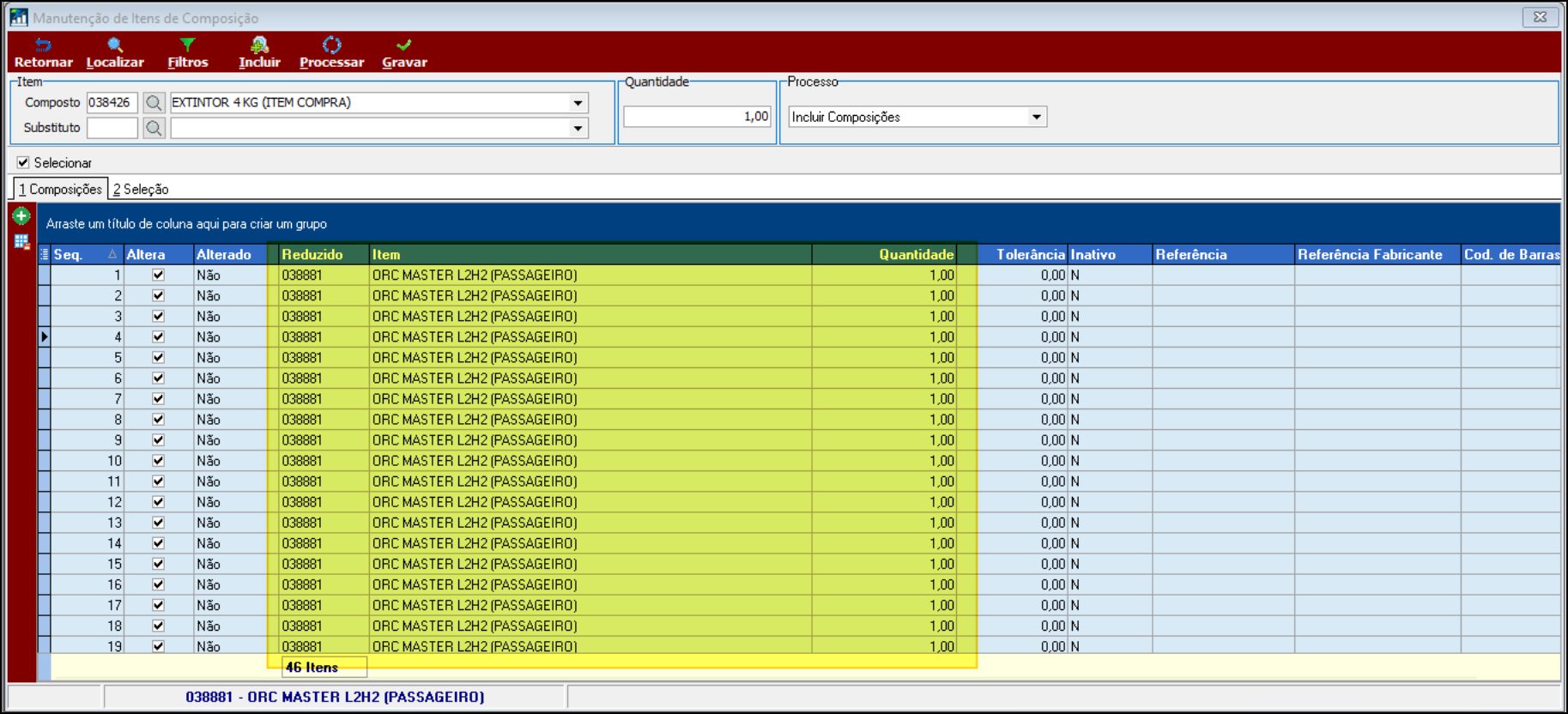Click Referência cell in row 2
The image size is (1568, 714).
(1223, 296)
